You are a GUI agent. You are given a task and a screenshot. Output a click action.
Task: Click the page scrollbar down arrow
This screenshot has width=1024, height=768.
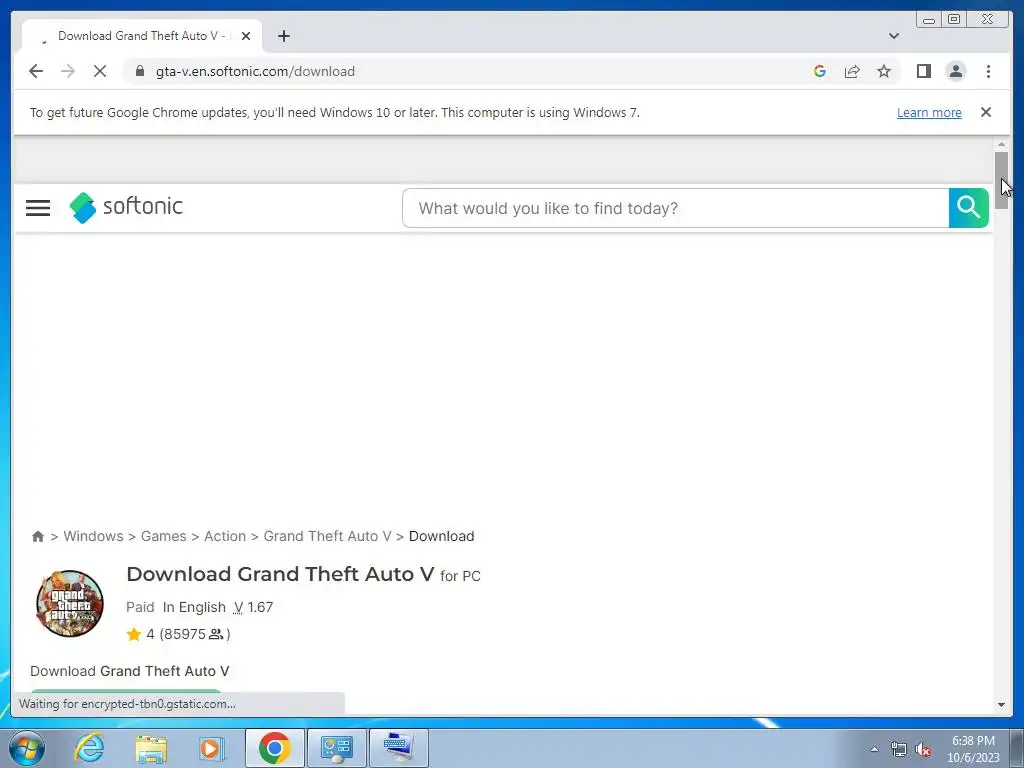click(x=1001, y=705)
